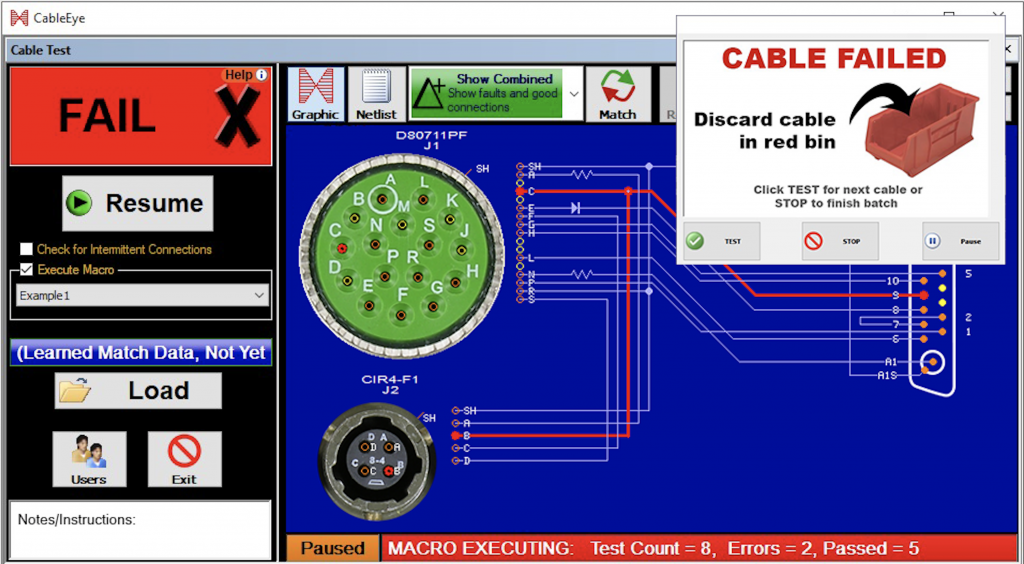Click the Match icon button
This screenshot has width=1024, height=564.
point(618,95)
